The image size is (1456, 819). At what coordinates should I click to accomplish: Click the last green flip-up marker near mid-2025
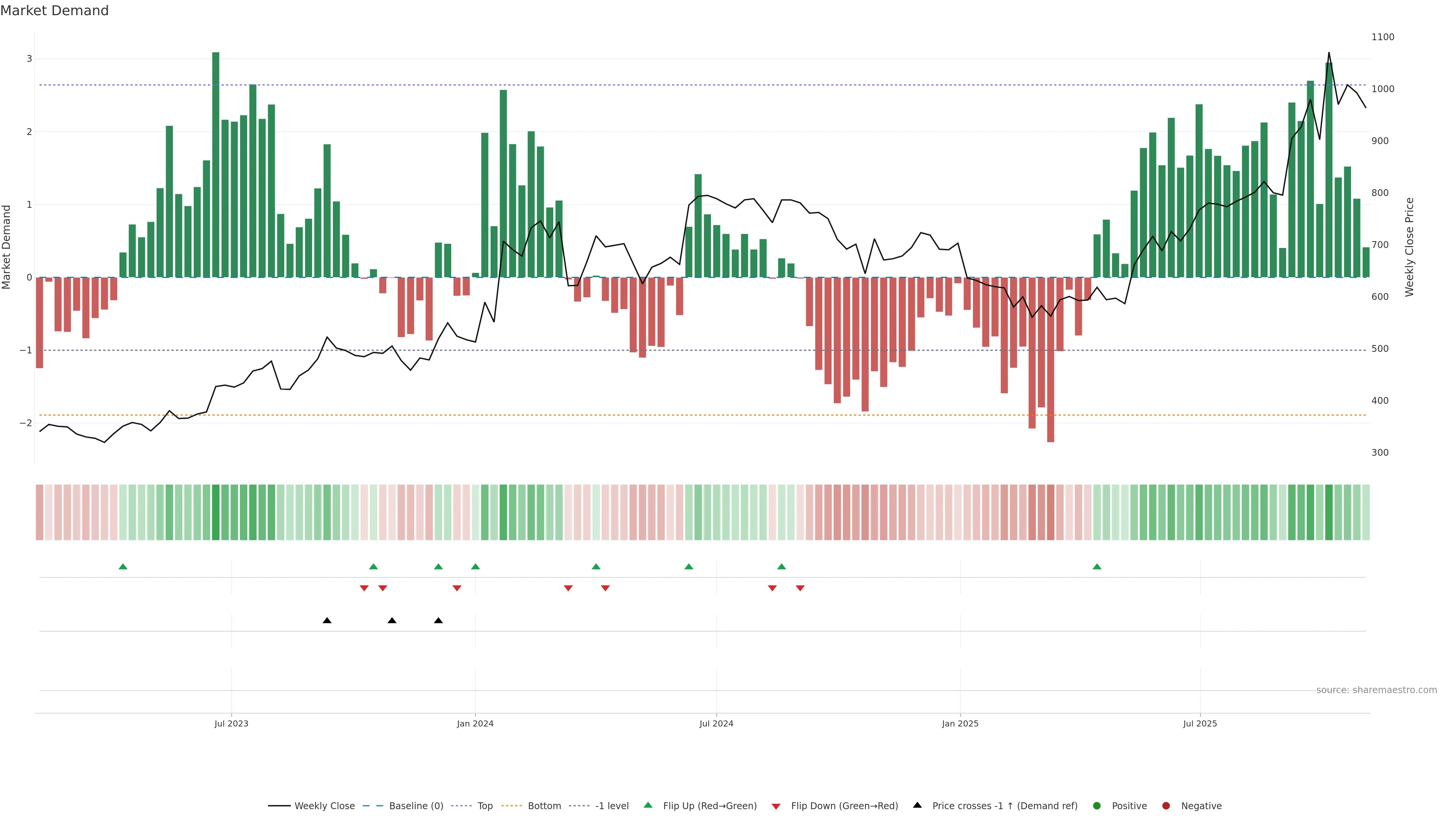pos(1097,567)
